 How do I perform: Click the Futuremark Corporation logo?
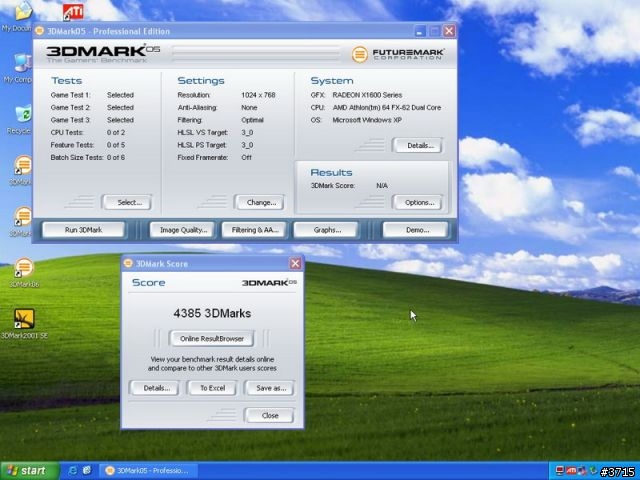click(398, 54)
